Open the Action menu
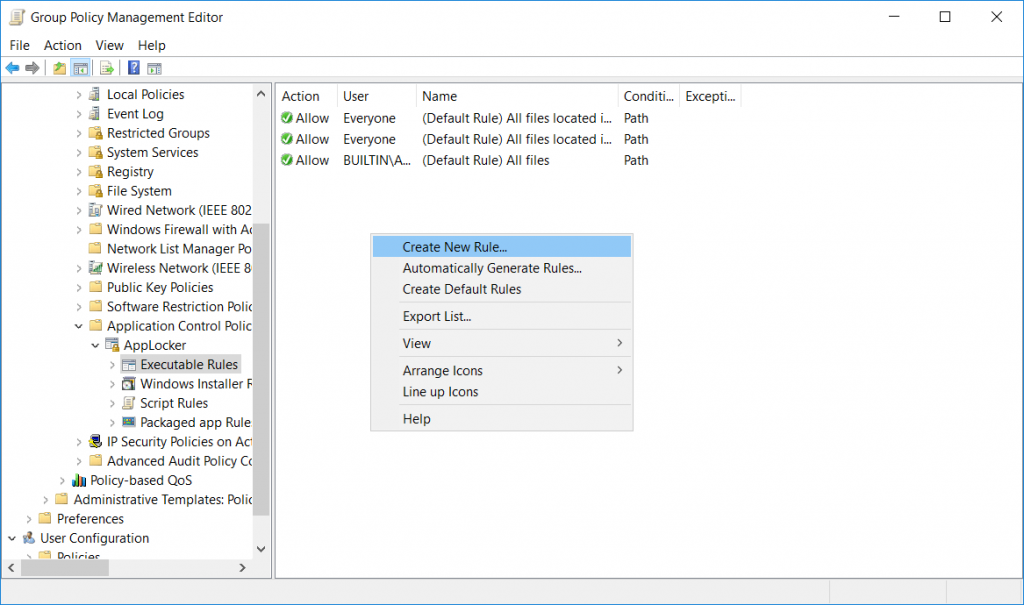The width and height of the screenshot is (1024, 605). [62, 45]
